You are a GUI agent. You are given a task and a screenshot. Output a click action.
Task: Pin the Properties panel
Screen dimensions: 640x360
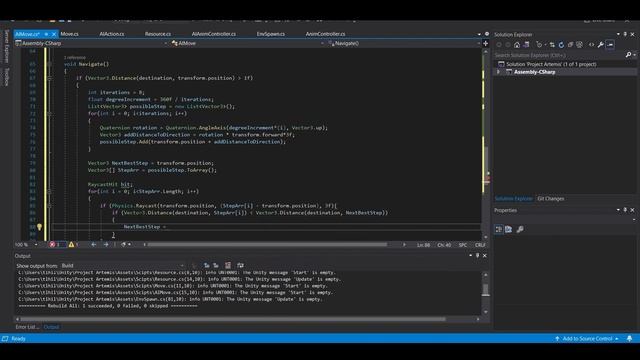[625, 210]
